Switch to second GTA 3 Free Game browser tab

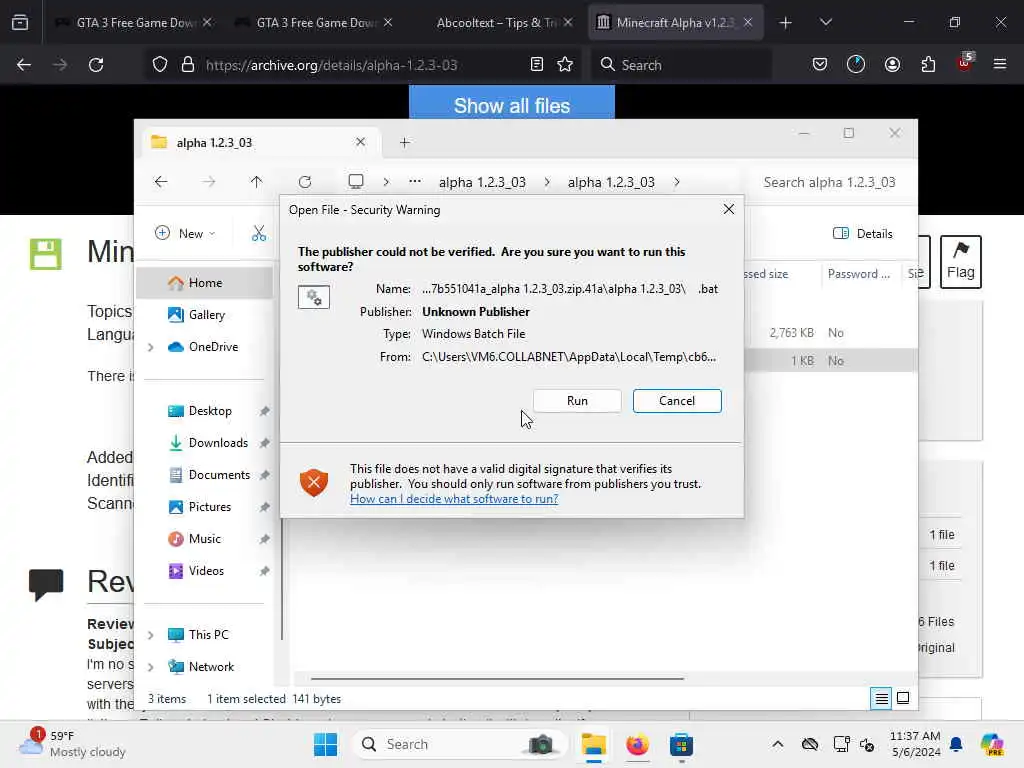click(313, 22)
